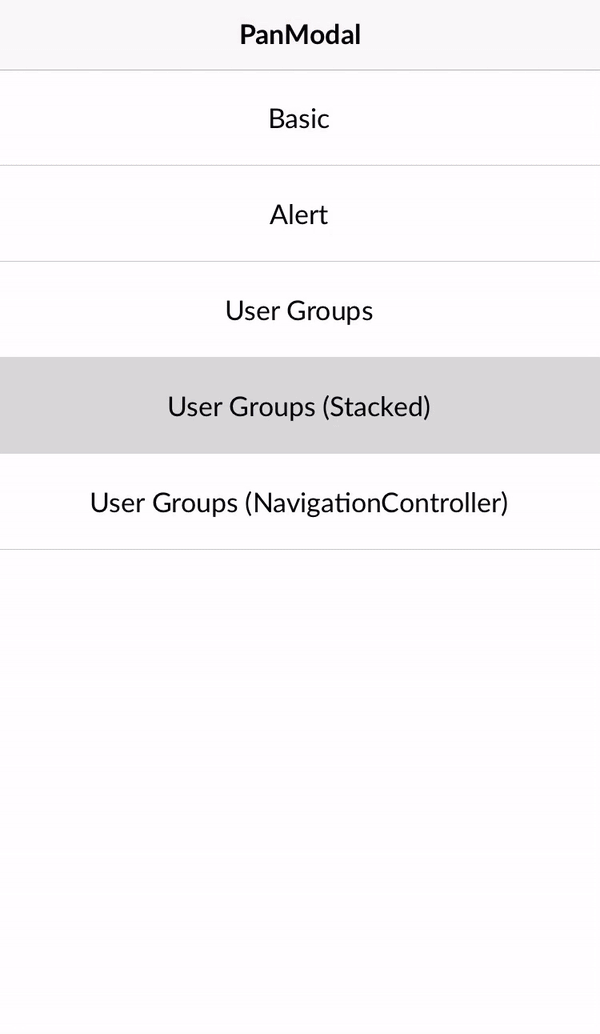The width and height of the screenshot is (600, 1034).
Task: Select the Alert row
Action: 299,214
